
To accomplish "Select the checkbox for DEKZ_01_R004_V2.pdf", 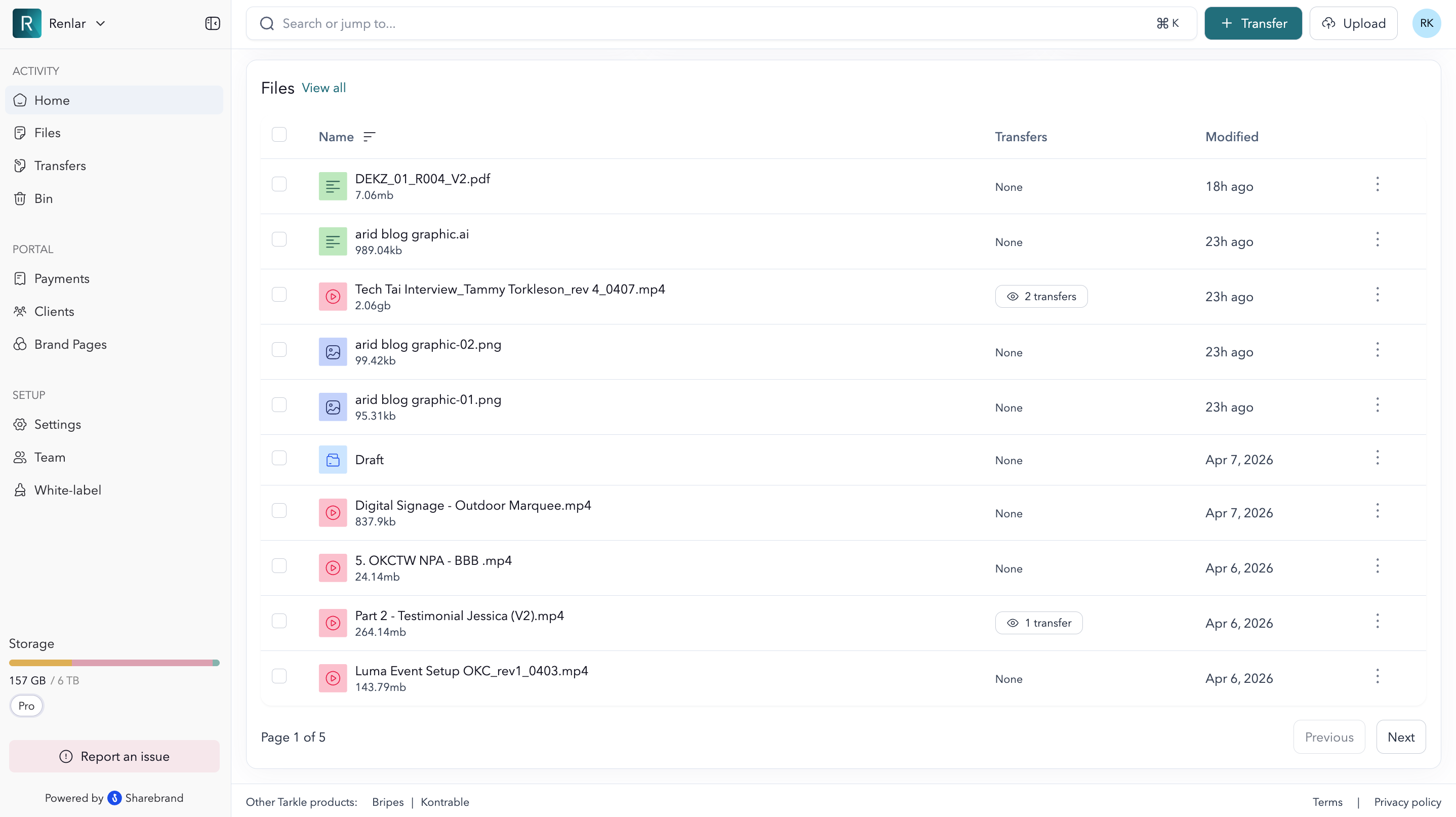I will pyautogui.click(x=280, y=184).
